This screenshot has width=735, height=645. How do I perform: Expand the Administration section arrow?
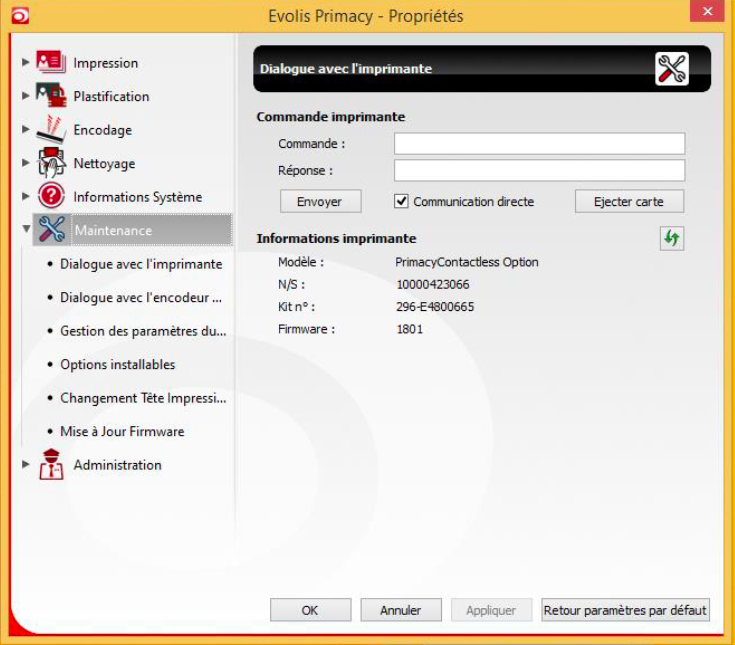coord(25,465)
